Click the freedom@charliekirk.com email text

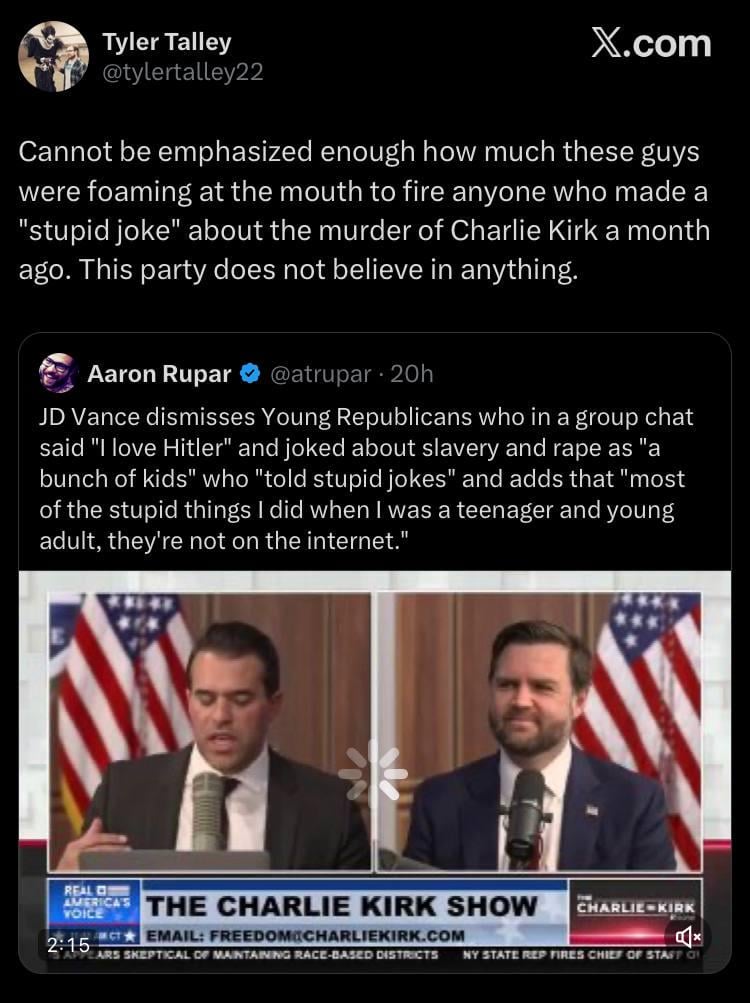point(305,936)
